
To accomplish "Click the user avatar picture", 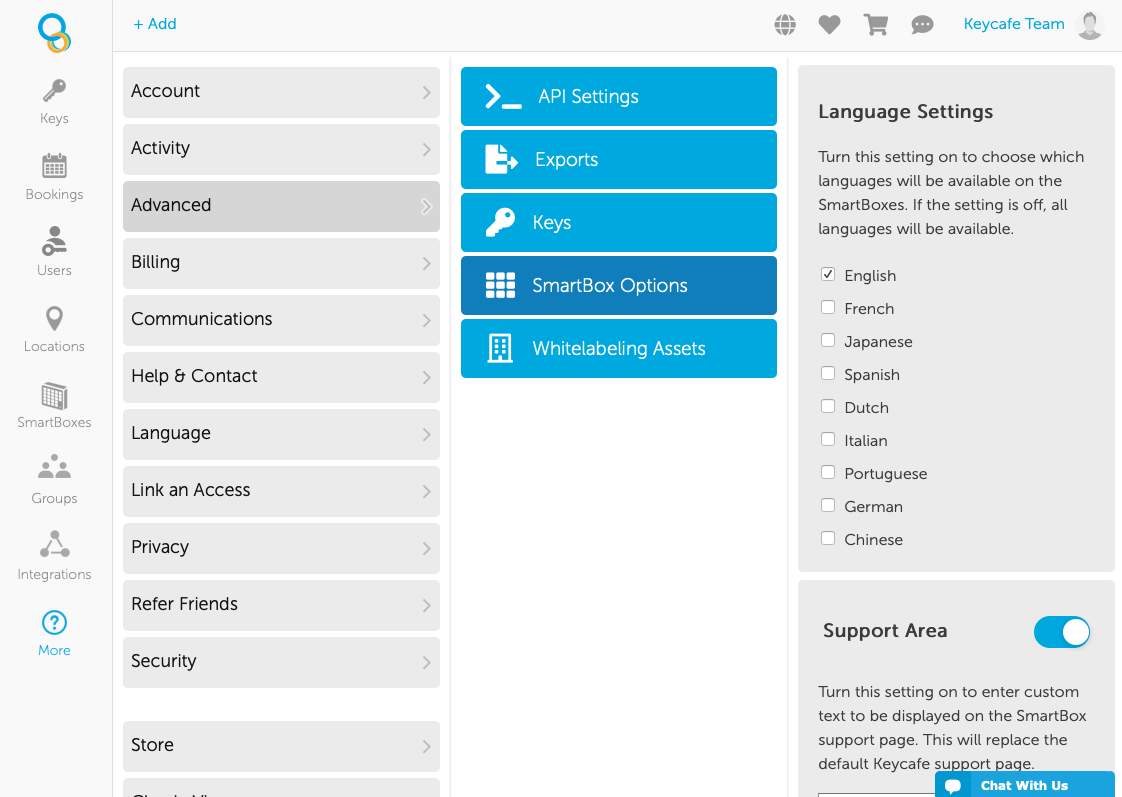I will pyautogui.click(x=1090, y=25).
